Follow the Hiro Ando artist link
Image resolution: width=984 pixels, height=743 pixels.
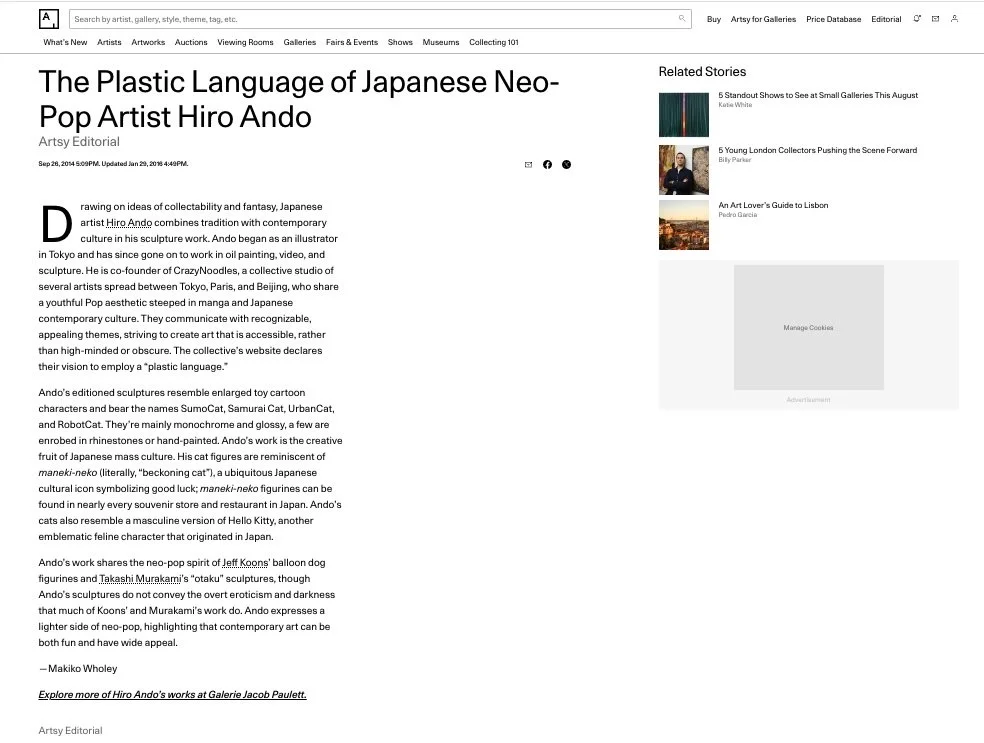129,223
